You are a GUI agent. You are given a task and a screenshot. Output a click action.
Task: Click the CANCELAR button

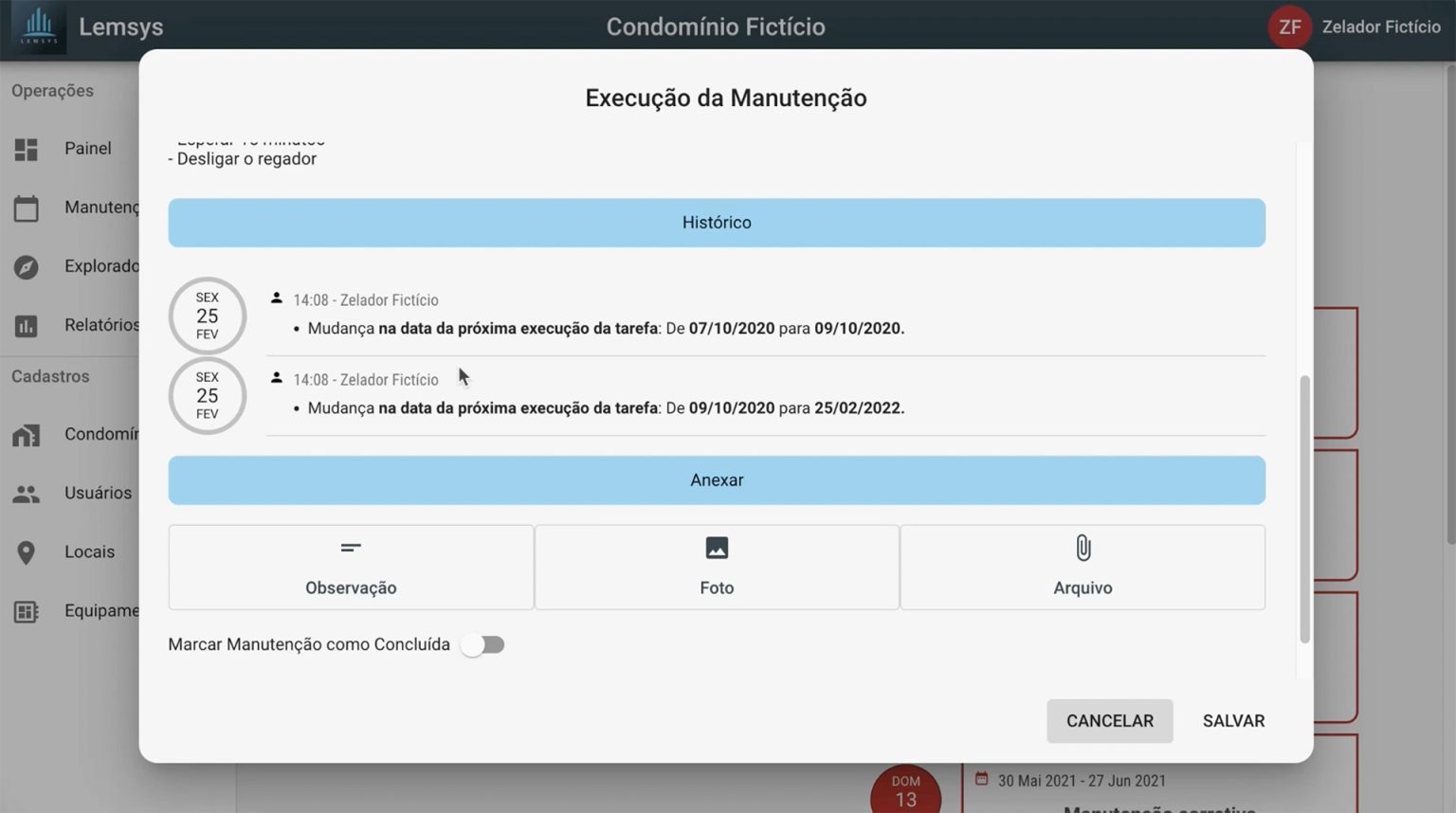click(1110, 721)
